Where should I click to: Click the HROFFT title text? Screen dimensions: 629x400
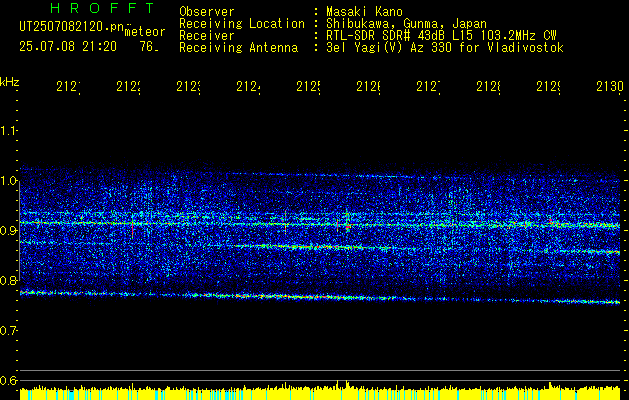pyautogui.click(x=102, y=8)
